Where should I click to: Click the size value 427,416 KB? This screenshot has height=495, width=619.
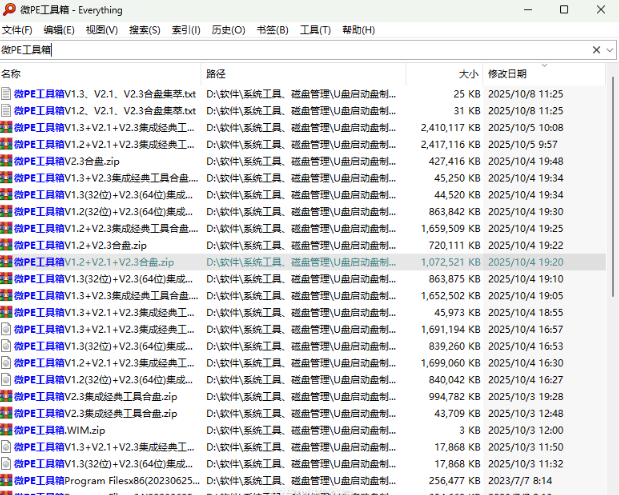tap(454, 161)
